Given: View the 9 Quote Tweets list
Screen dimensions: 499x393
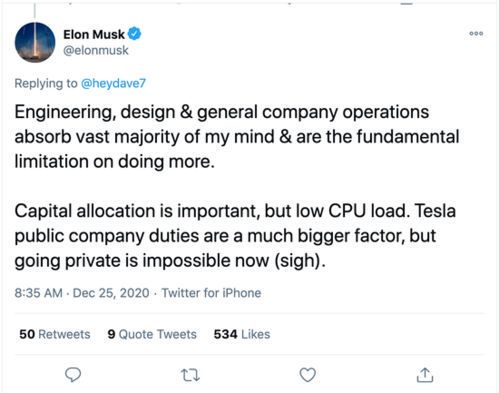Looking at the screenshot, I should coord(152,334).
